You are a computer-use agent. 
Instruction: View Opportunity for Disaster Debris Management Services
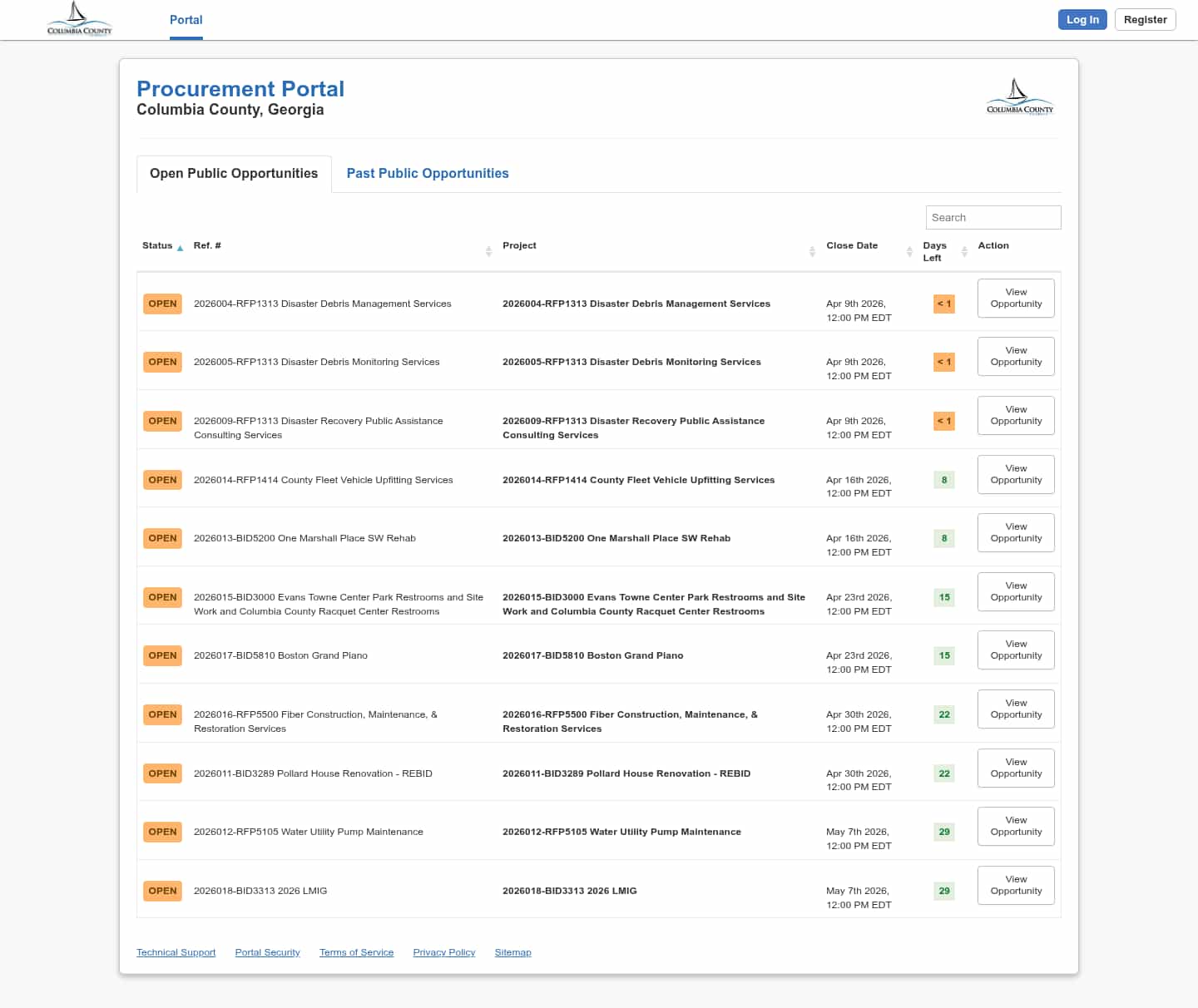tap(1016, 298)
